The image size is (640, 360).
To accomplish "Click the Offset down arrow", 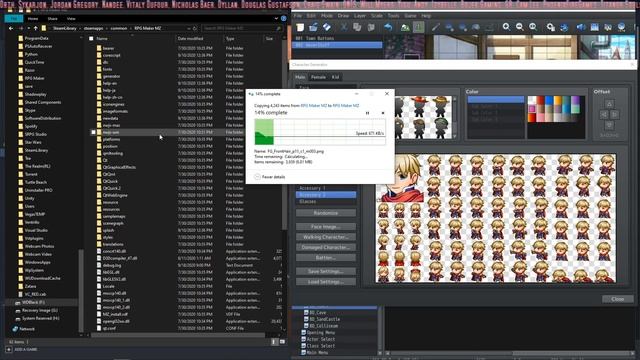I will click(609, 125).
